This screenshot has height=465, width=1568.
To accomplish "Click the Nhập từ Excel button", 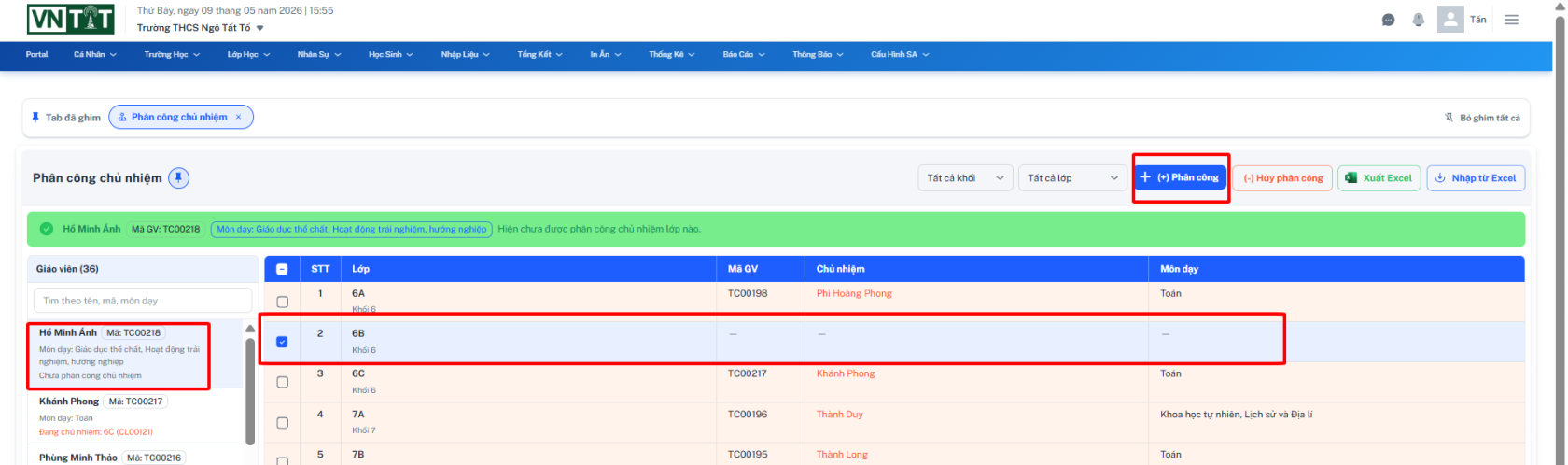I will 1476,178.
